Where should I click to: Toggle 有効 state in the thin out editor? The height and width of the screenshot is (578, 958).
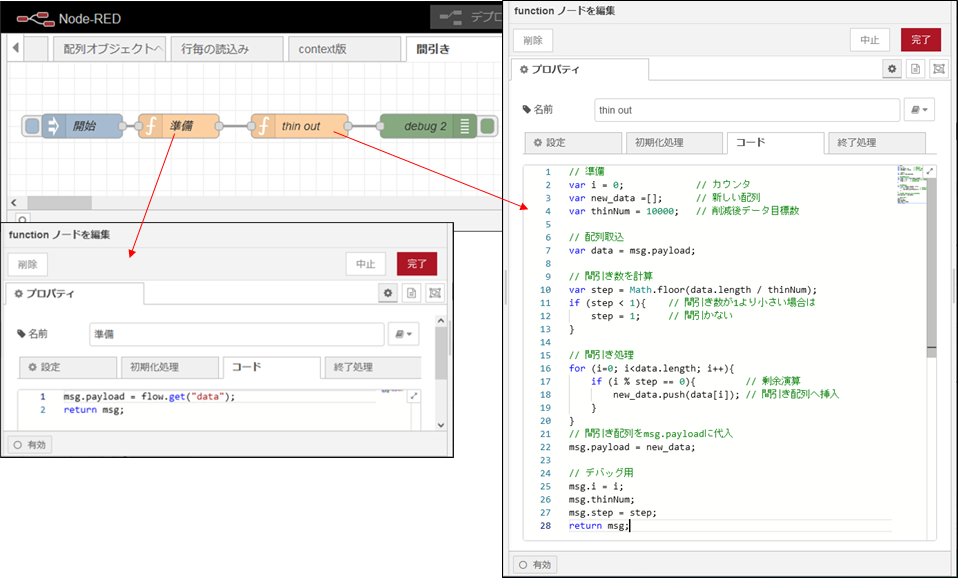[x=533, y=563]
